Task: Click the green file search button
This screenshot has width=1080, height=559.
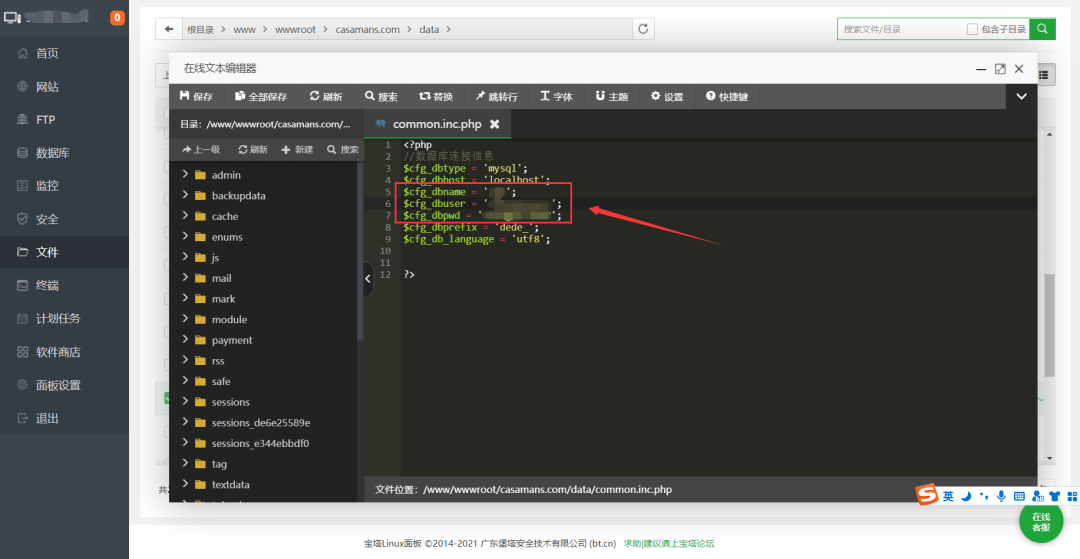Action: (1043, 29)
